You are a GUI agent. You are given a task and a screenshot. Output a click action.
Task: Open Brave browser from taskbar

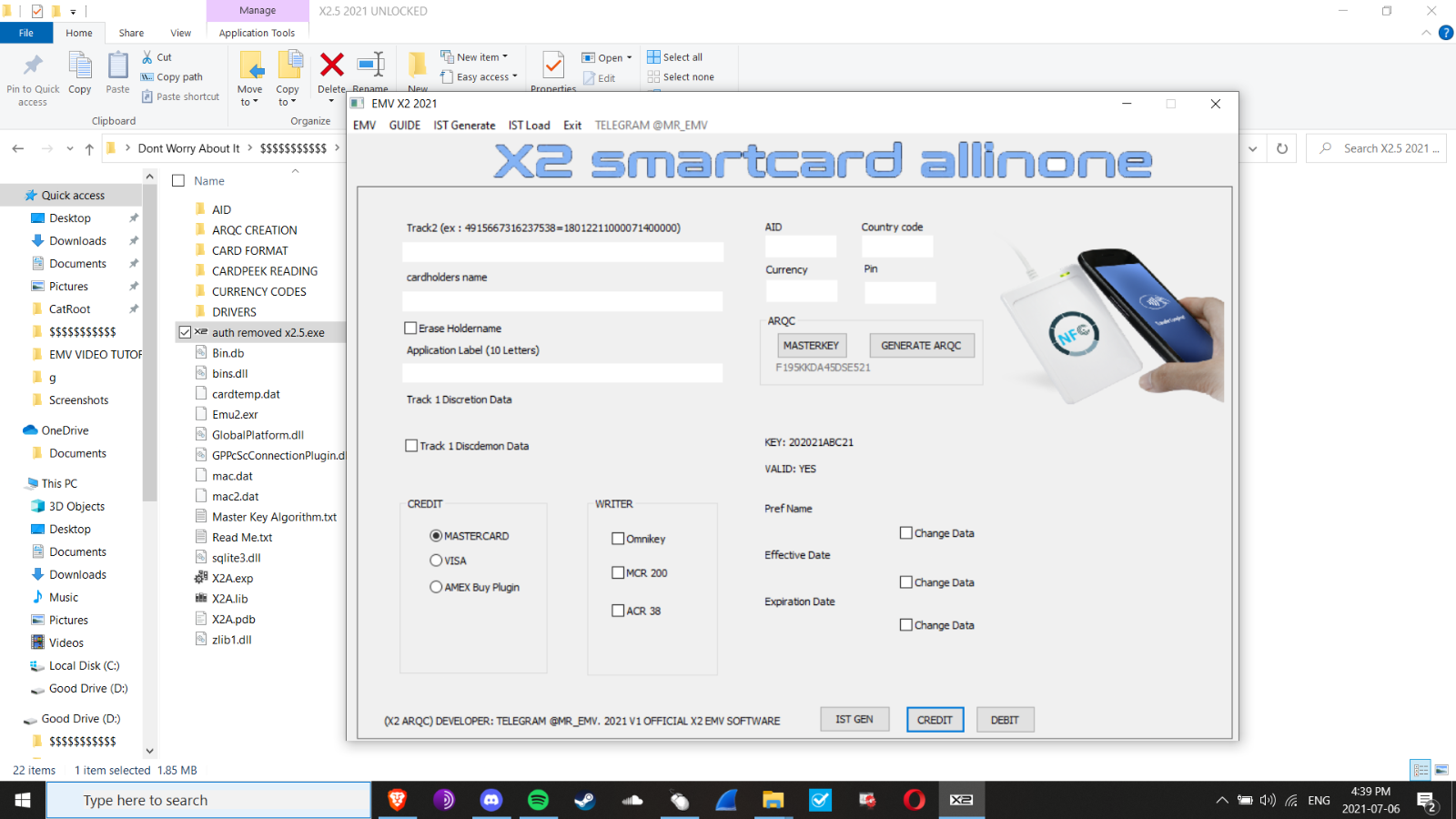pyautogui.click(x=397, y=800)
